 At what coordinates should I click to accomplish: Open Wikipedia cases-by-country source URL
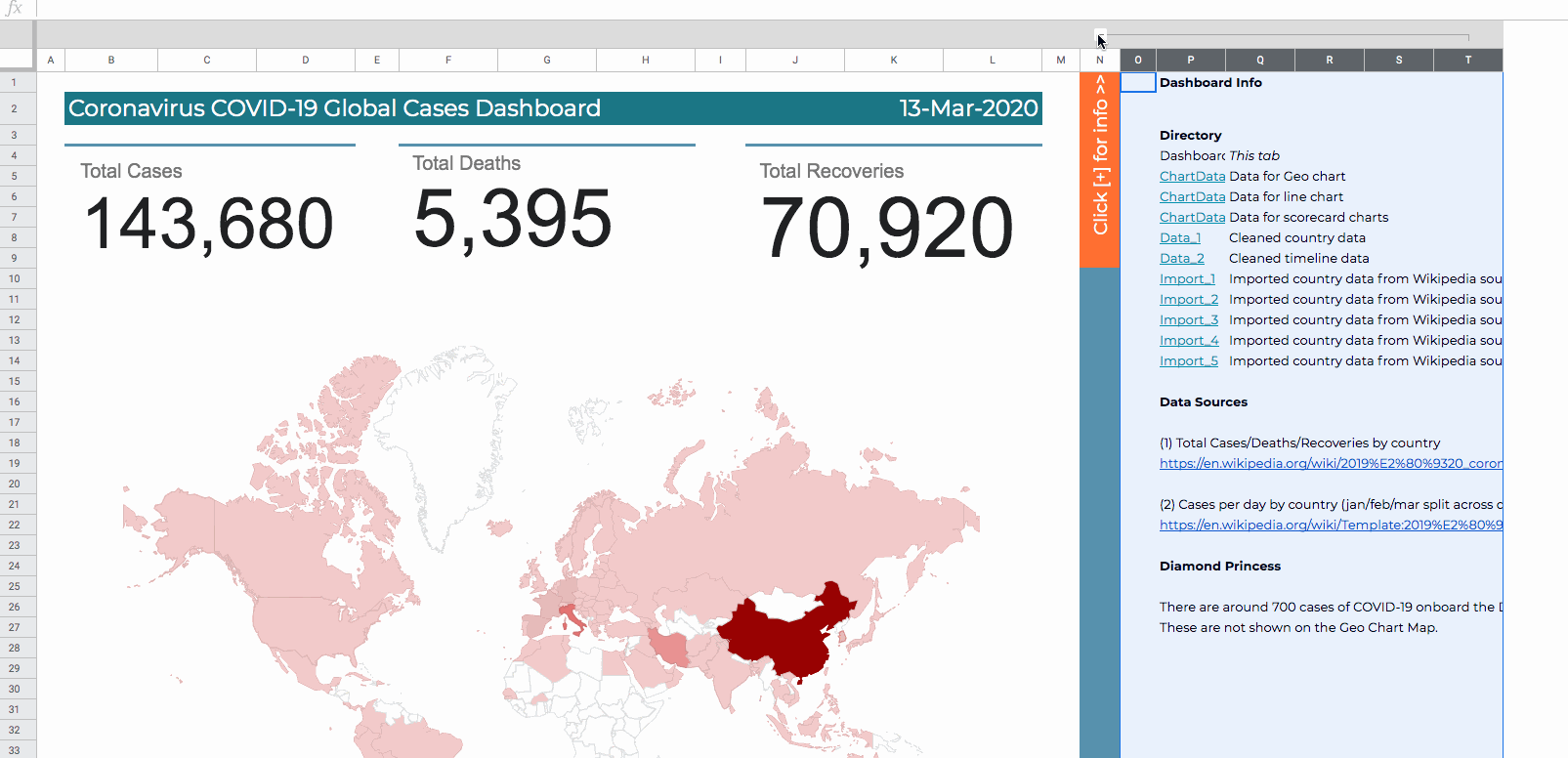tap(1330, 464)
